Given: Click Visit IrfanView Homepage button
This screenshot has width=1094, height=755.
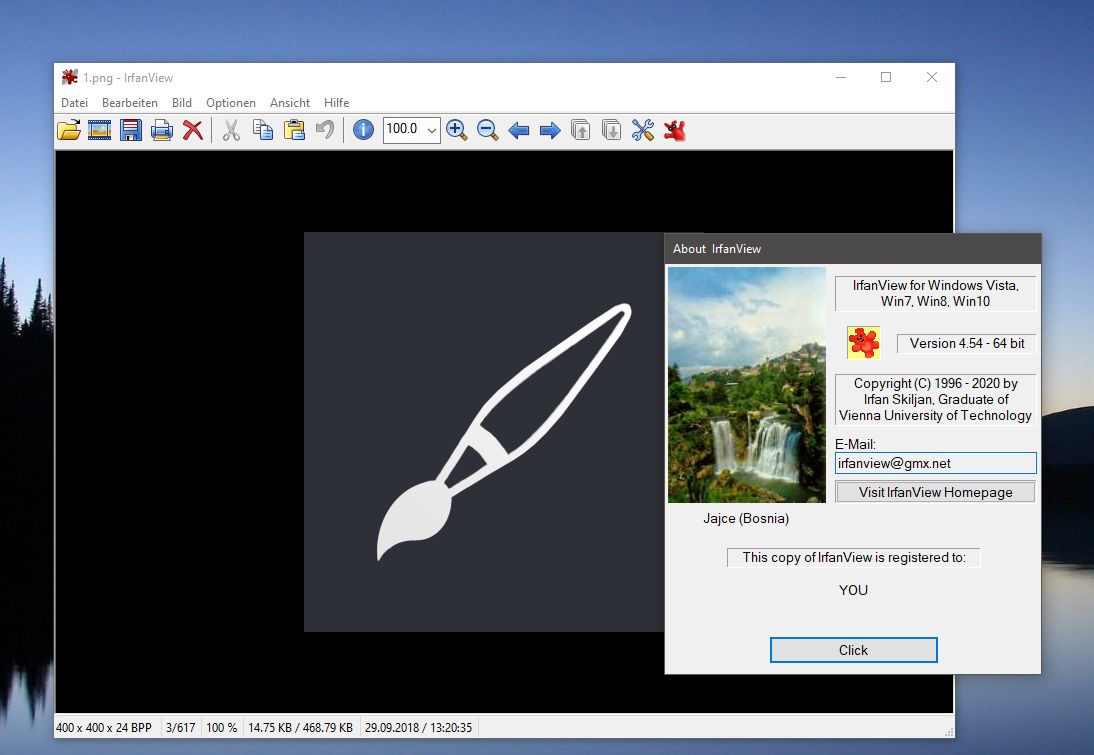Looking at the screenshot, I should (935, 492).
